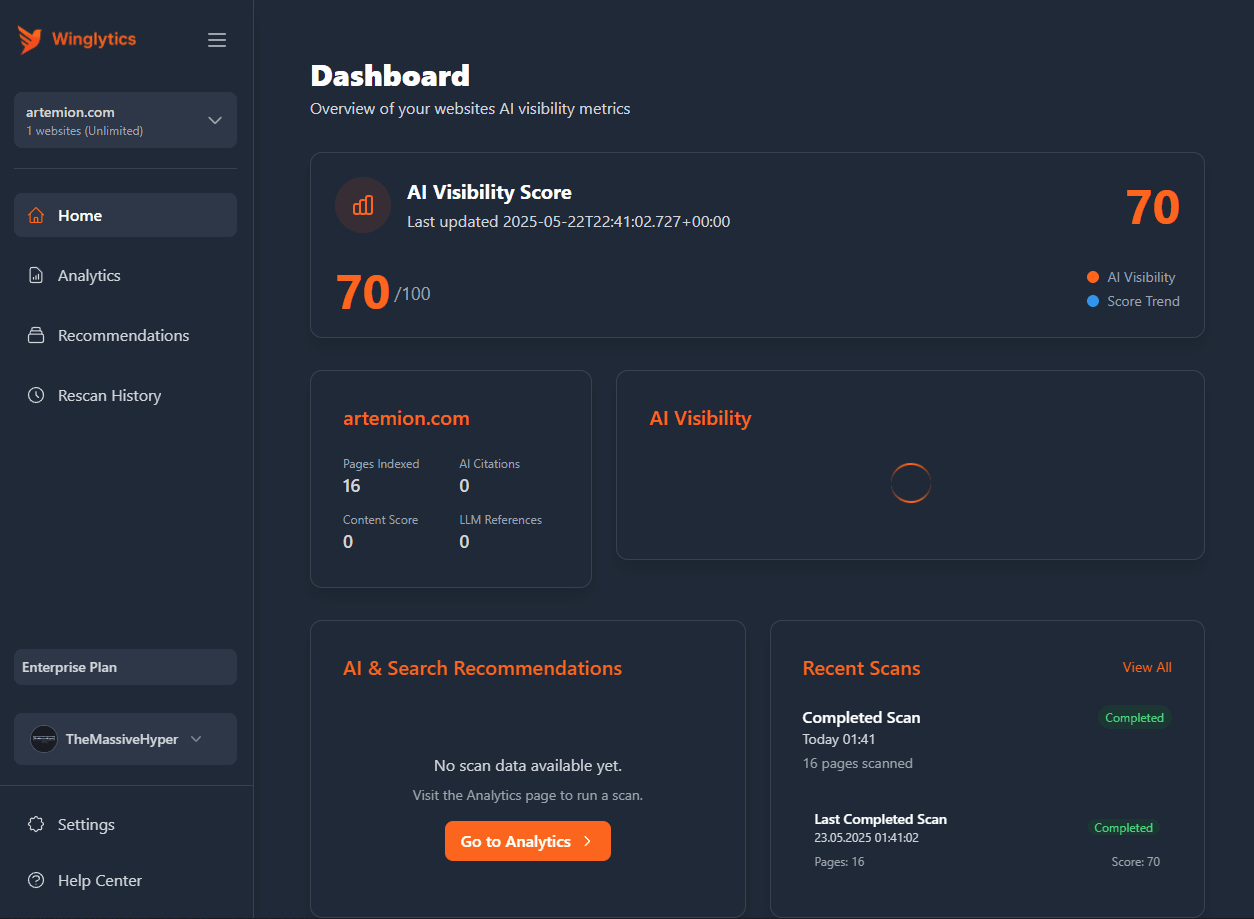This screenshot has width=1254, height=919.
Task: Toggle the hamburger sidebar menu icon
Action: click(x=217, y=40)
